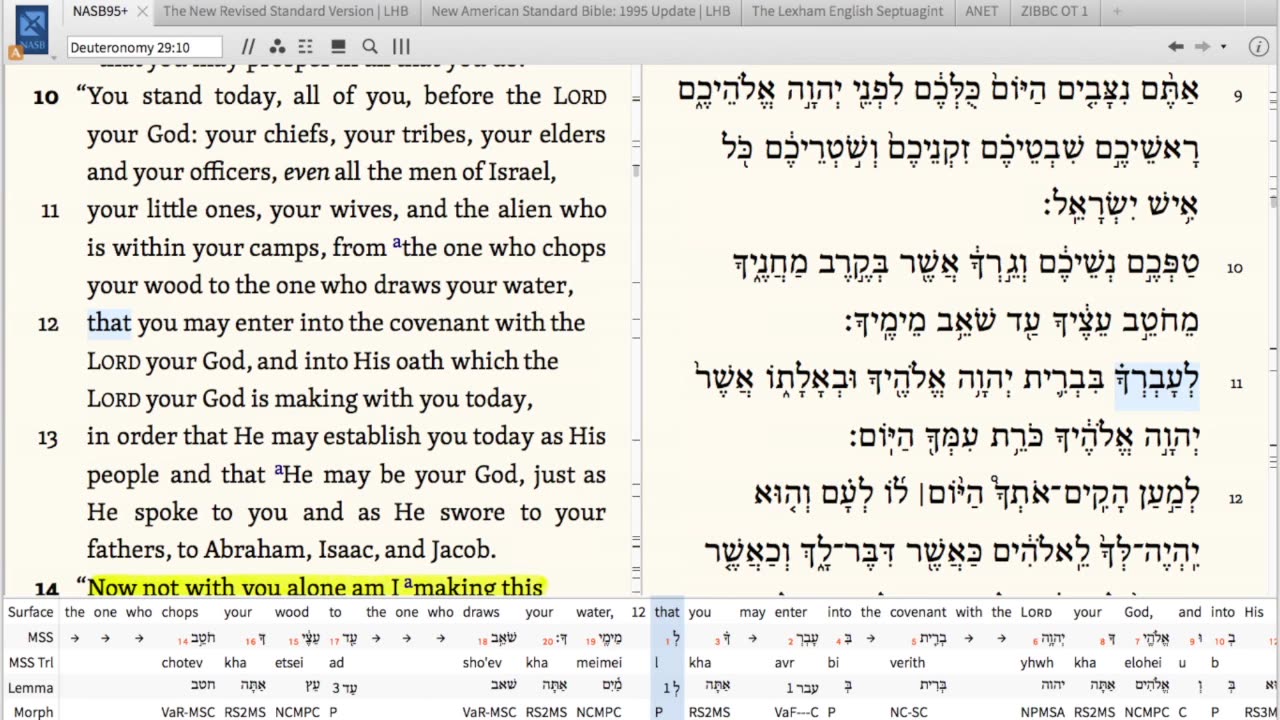Switch to multiple column view icon

click(401, 47)
